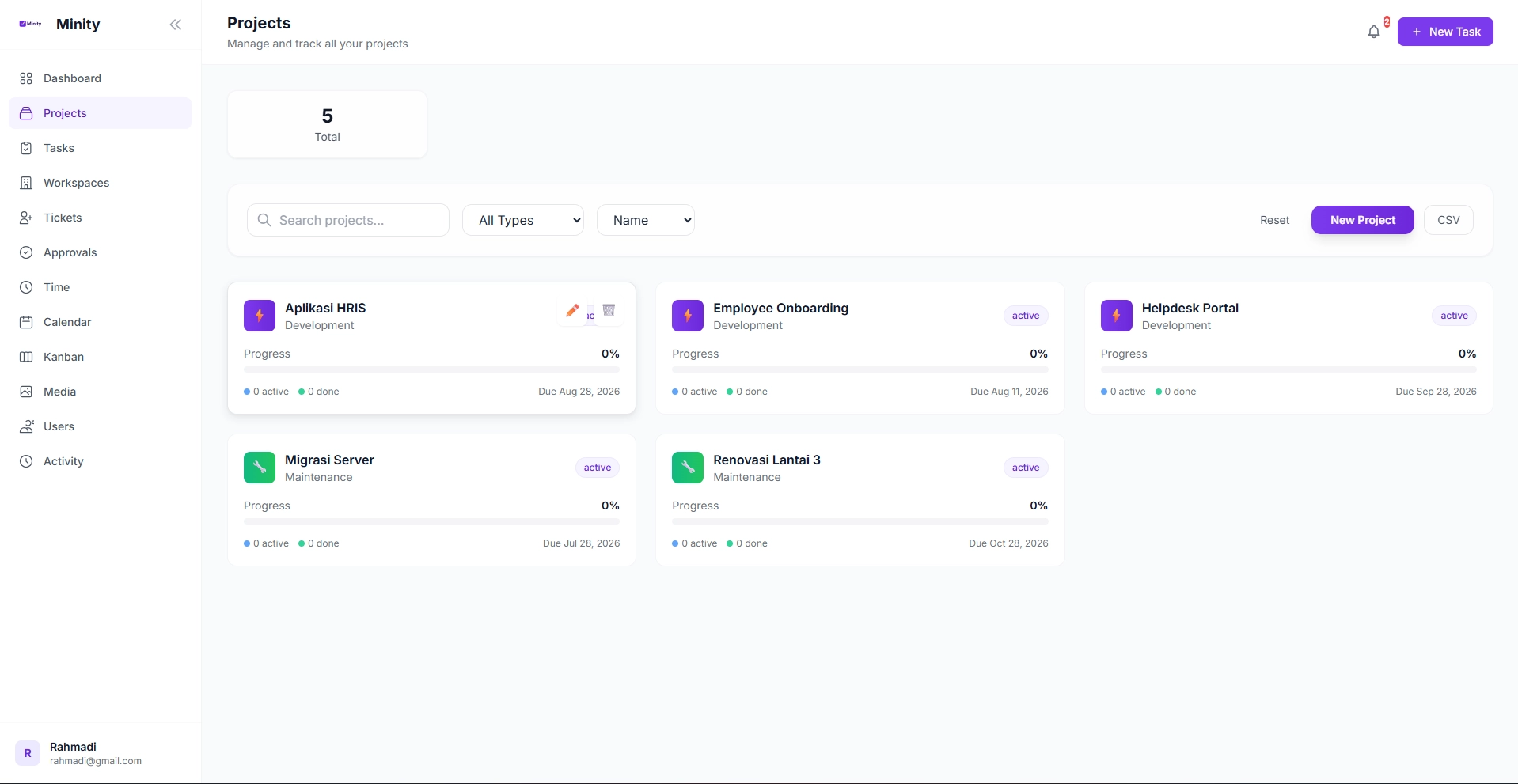The image size is (1518, 784).
Task: Open the Name sort dropdown
Action: click(646, 220)
